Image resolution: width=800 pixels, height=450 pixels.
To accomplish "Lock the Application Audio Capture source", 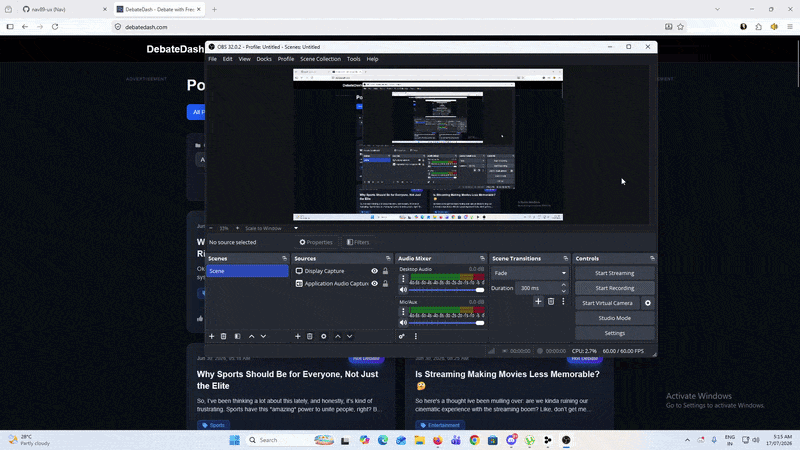I will [385, 284].
